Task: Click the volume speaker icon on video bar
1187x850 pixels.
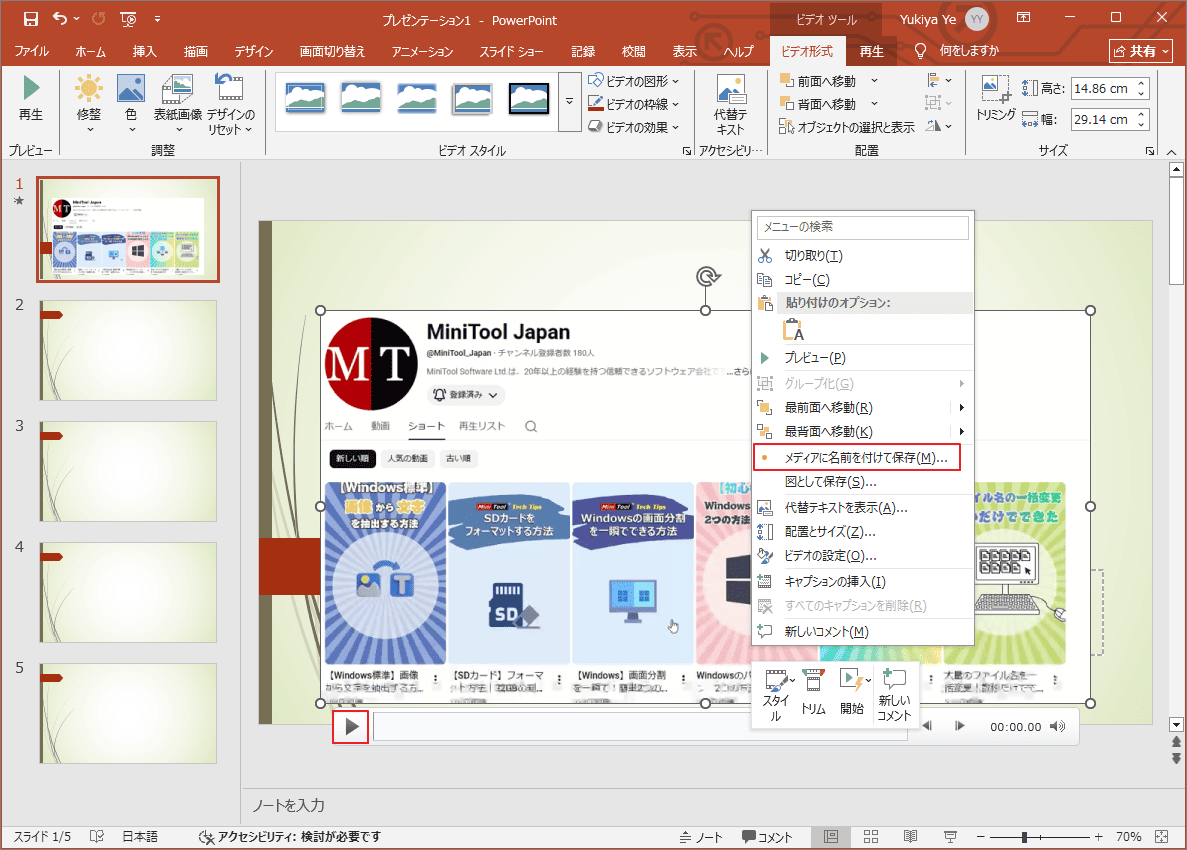Action: 1058,727
